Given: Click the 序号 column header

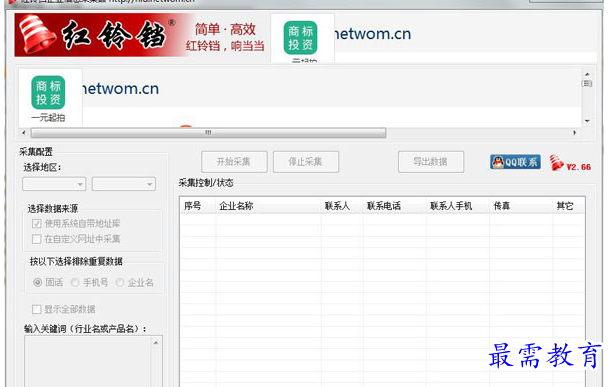Looking at the screenshot, I should 198,206.
